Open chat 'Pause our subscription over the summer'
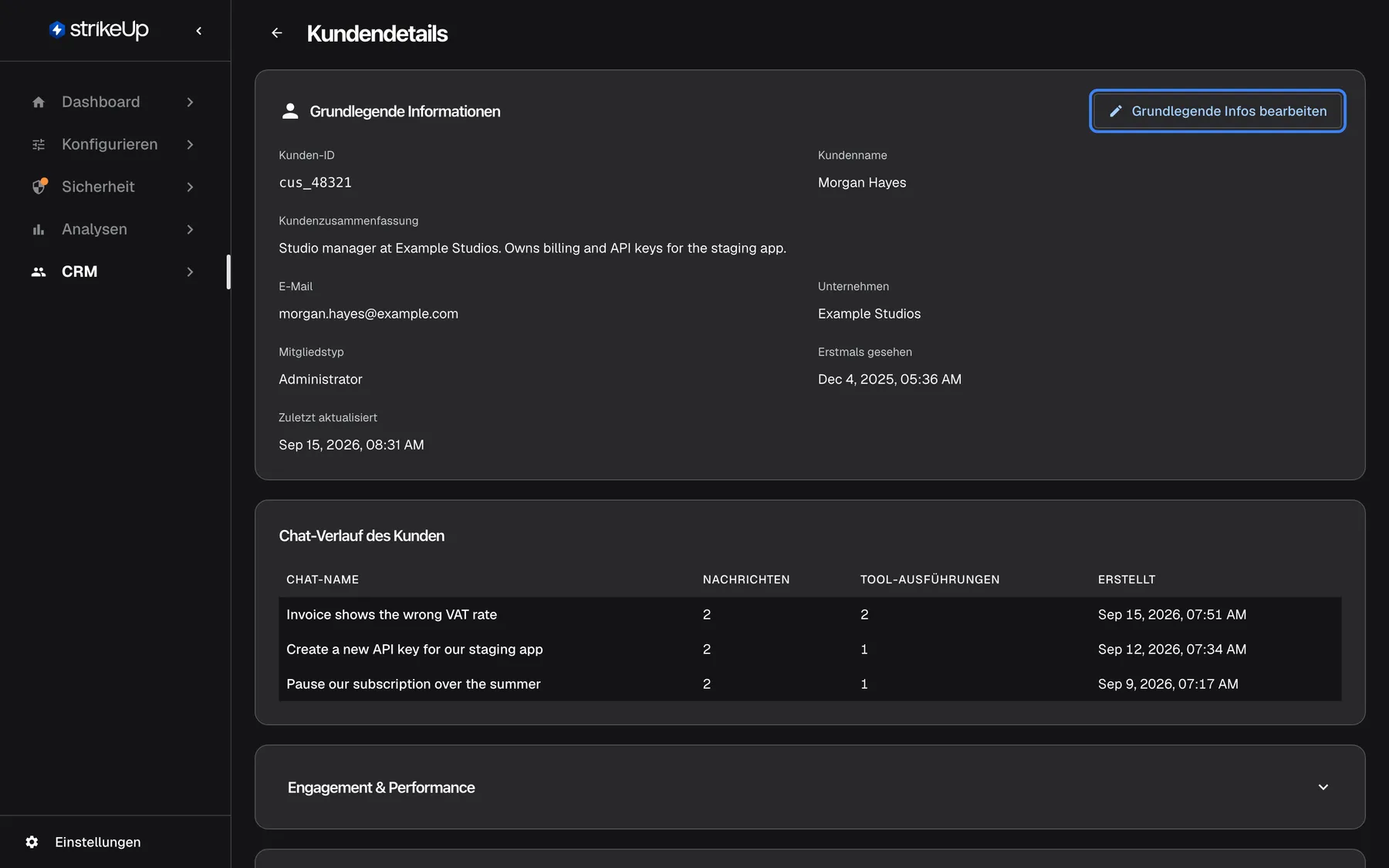1389x868 pixels. (413, 684)
